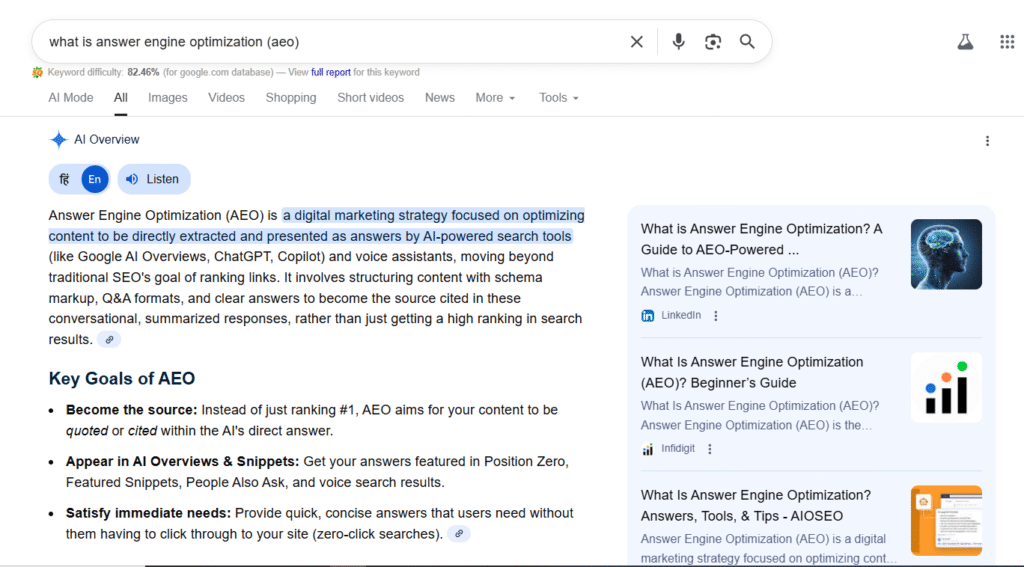Start voice search with microphone icon

(x=679, y=42)
